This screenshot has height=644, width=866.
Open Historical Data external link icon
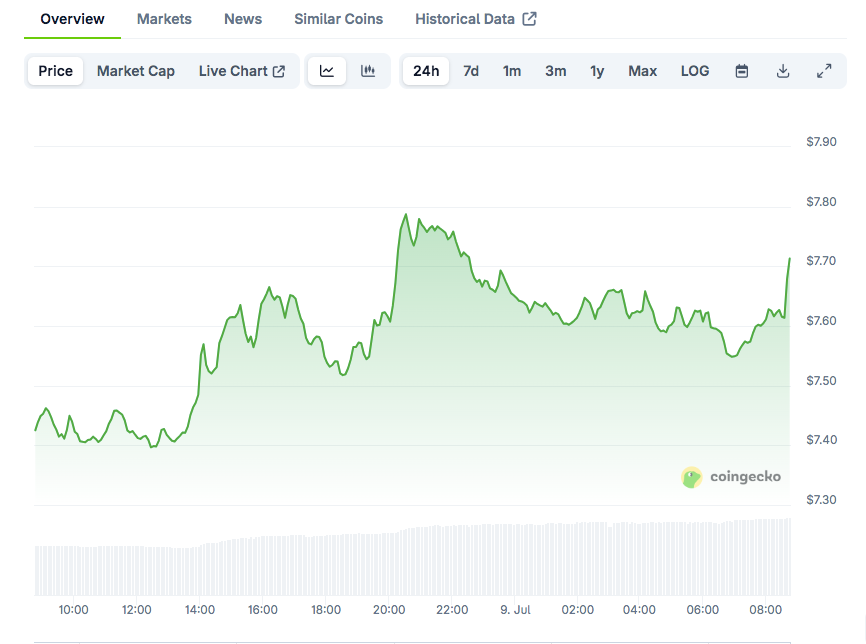tap(529, 19)
